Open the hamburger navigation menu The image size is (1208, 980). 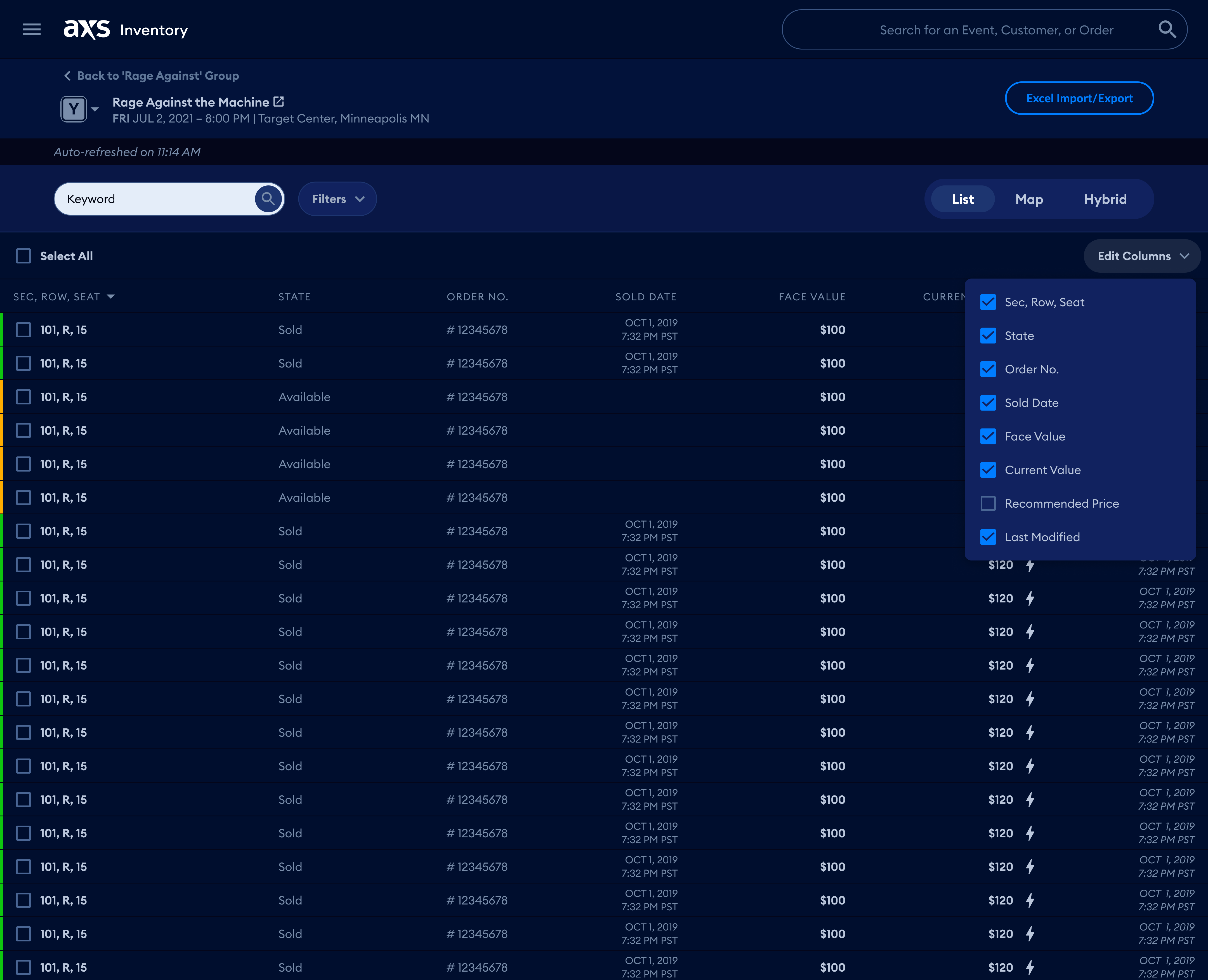[x=32, y=29]
